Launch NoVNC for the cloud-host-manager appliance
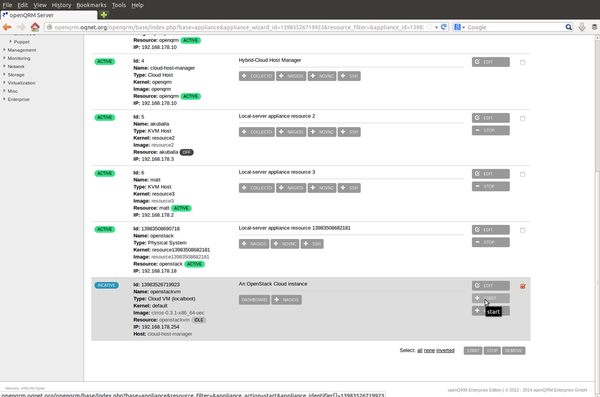Viewport: 600px width, 397px height. pyautogui.click(x=322, y=76)
